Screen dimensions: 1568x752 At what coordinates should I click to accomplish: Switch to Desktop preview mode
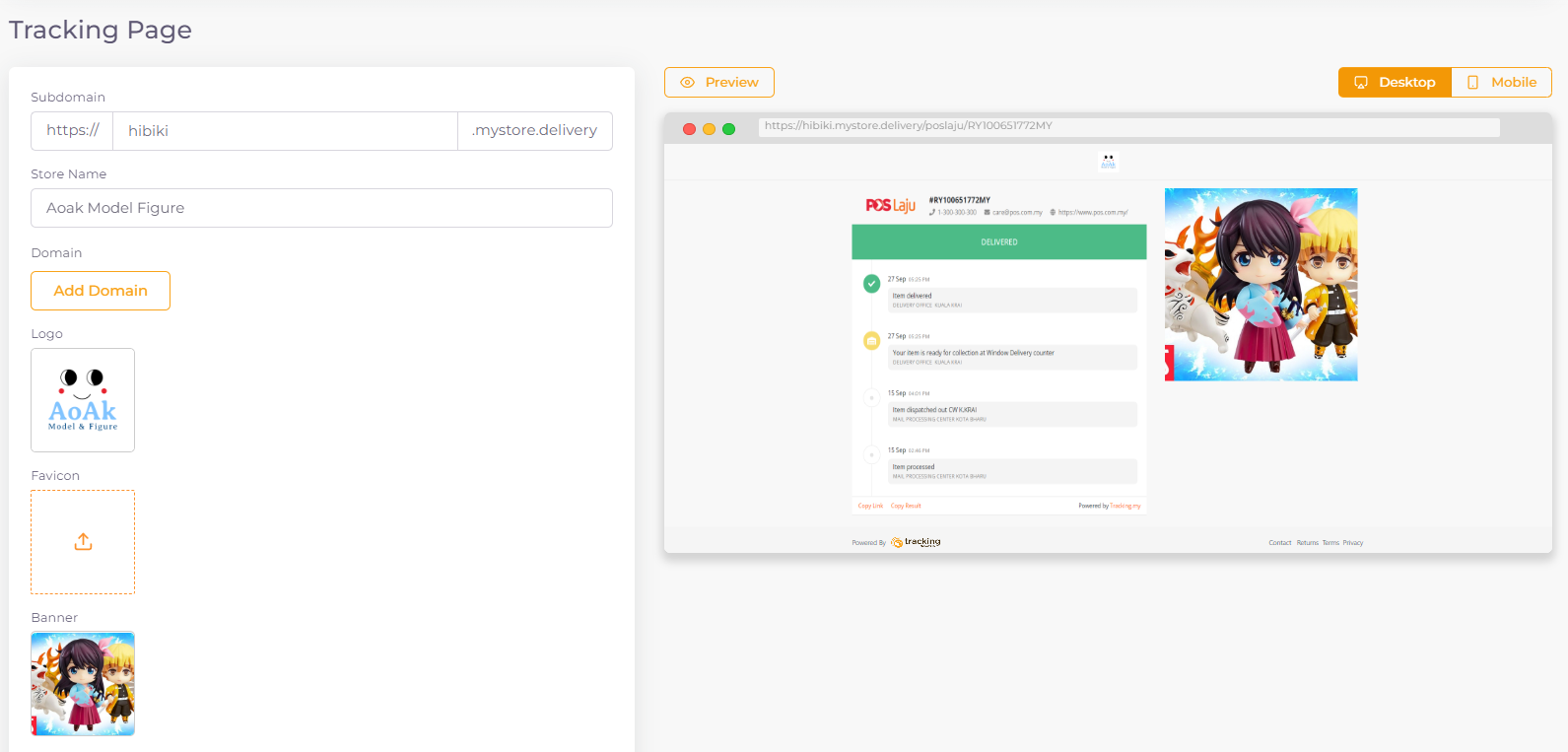pyautogui.click(x=1395, y=83)
